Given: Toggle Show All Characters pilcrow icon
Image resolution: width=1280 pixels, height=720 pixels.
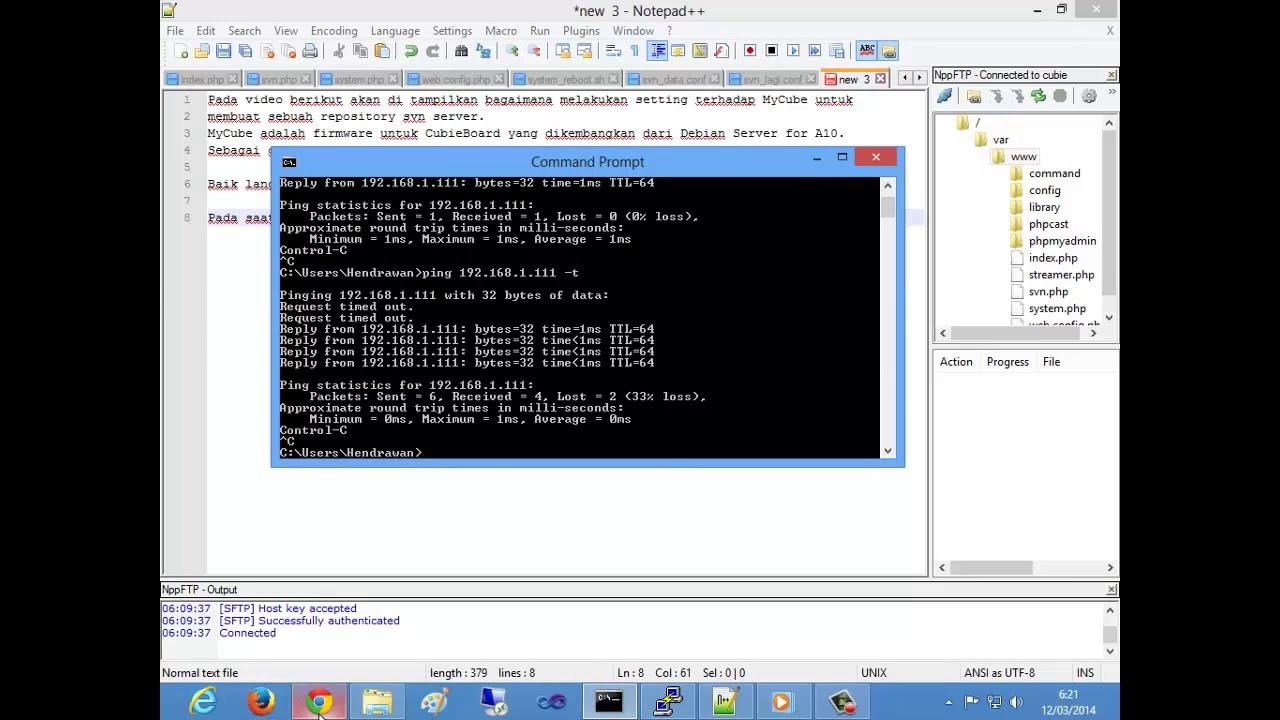Looking at the screenshot, I should click(634, 51).
